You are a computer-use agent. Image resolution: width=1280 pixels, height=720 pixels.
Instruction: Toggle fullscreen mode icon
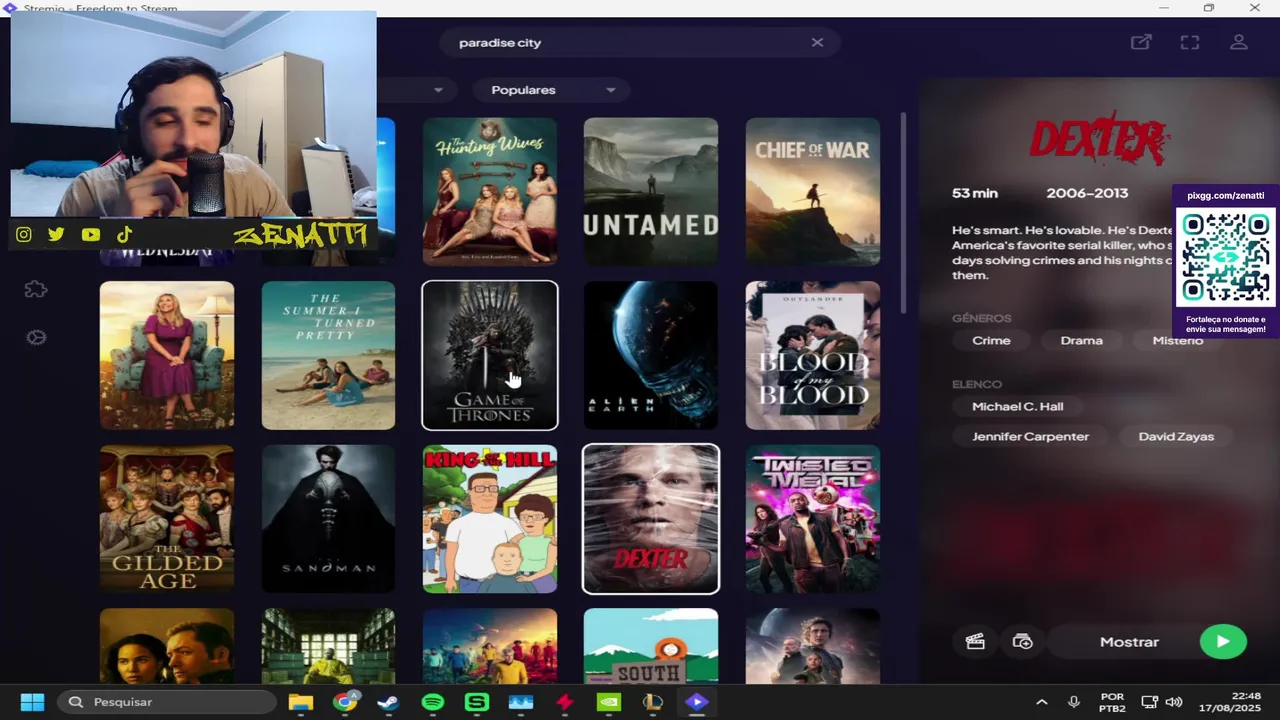click(x=1189, y=42)
